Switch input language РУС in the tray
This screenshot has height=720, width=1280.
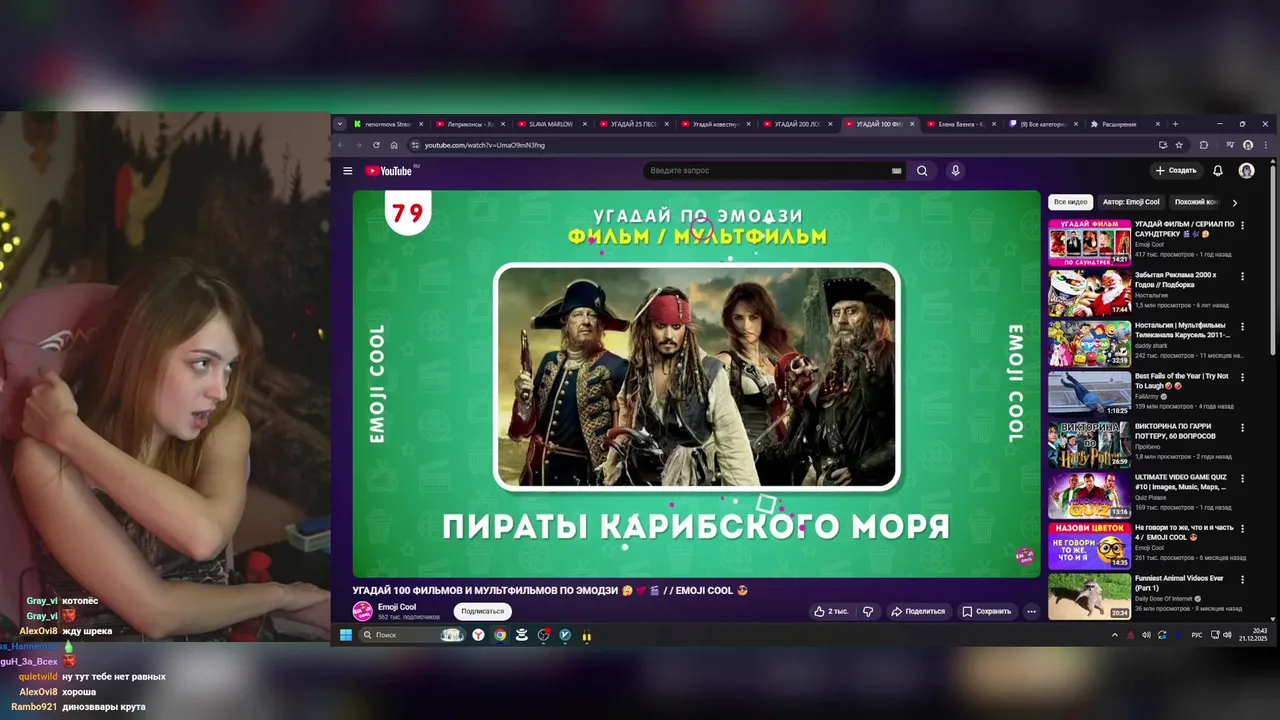pyautogui.click(x=1197, y=635)
